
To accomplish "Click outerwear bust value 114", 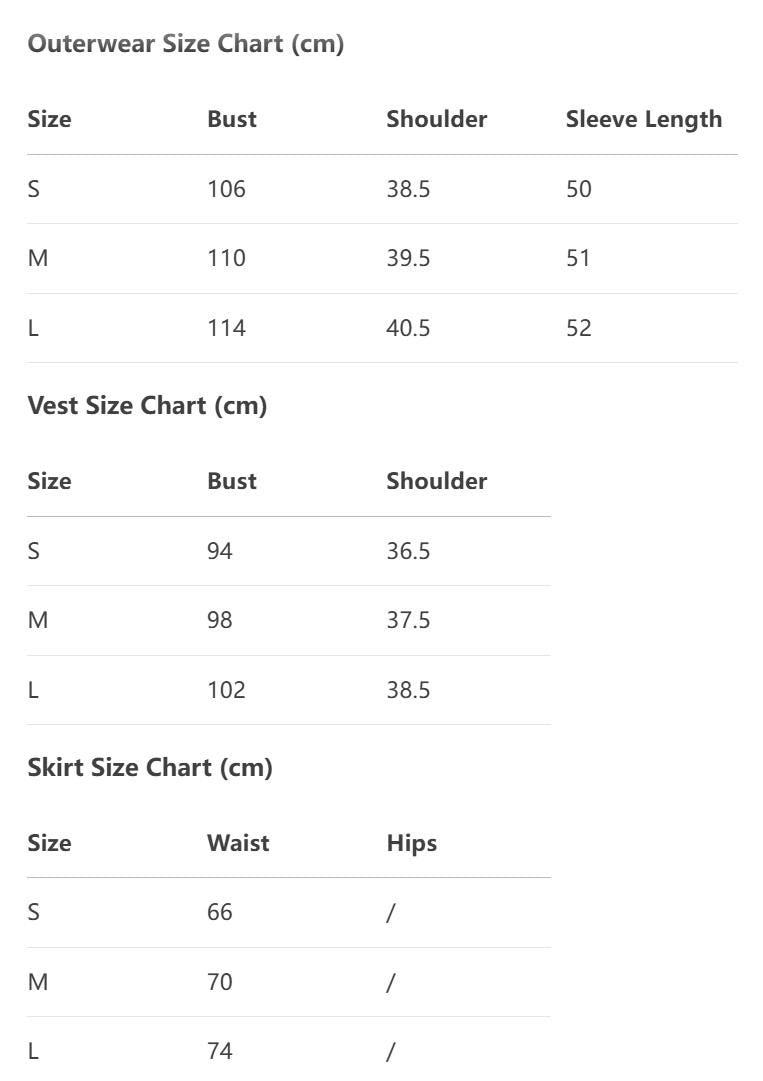I will click(226, 328).
